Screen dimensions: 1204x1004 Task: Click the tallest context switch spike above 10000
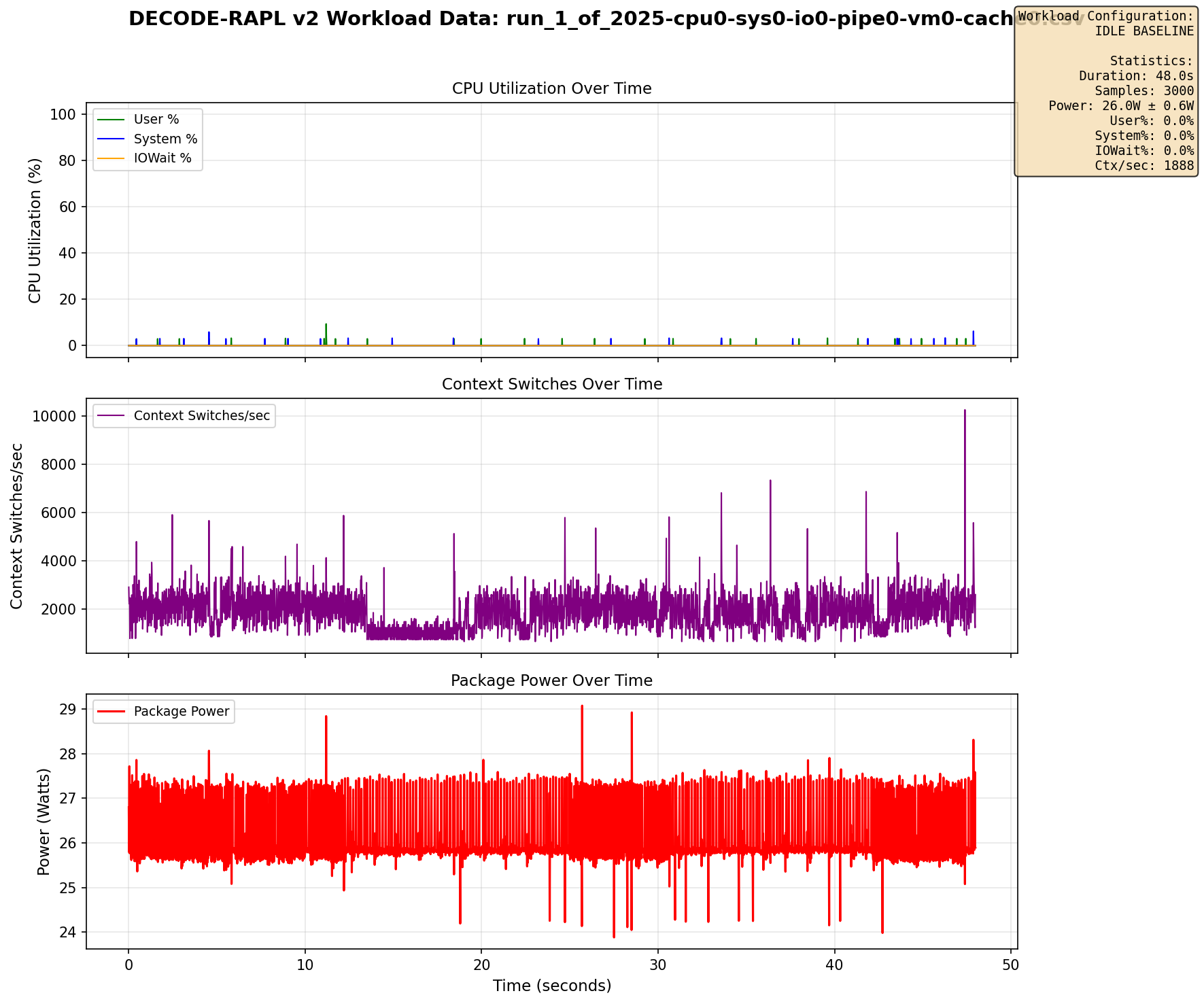pyautogui.click(x=964, y=411)
